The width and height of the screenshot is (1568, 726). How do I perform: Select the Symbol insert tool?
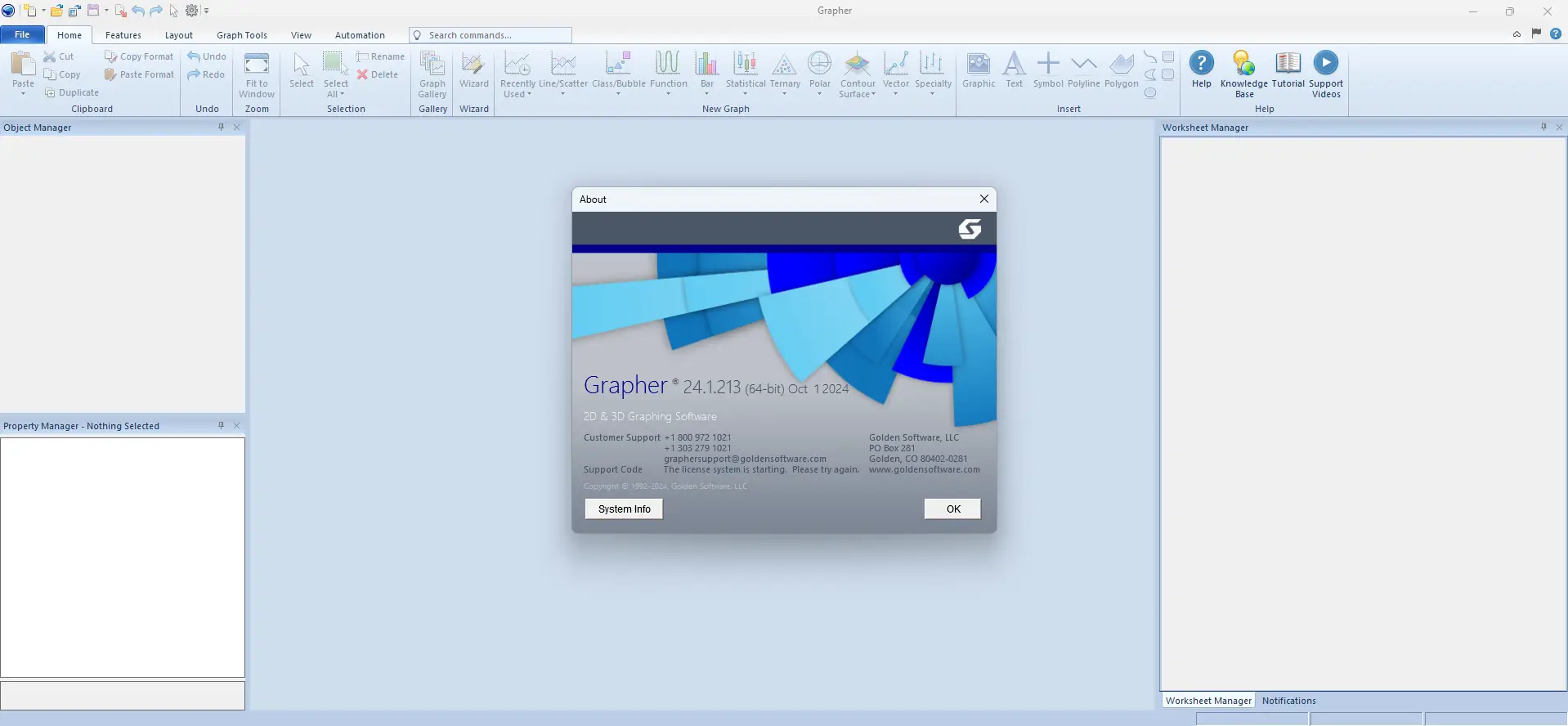[1048, 69]
